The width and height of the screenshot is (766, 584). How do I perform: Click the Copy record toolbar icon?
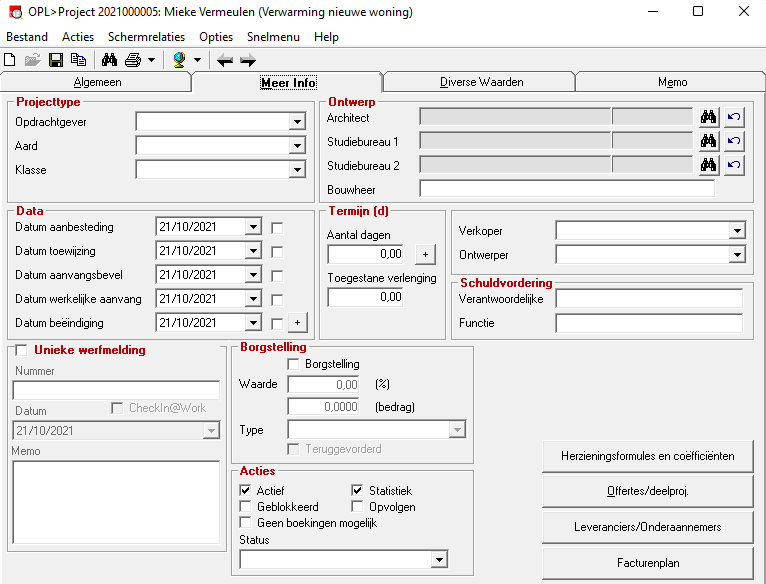click(x=78, y=60)
